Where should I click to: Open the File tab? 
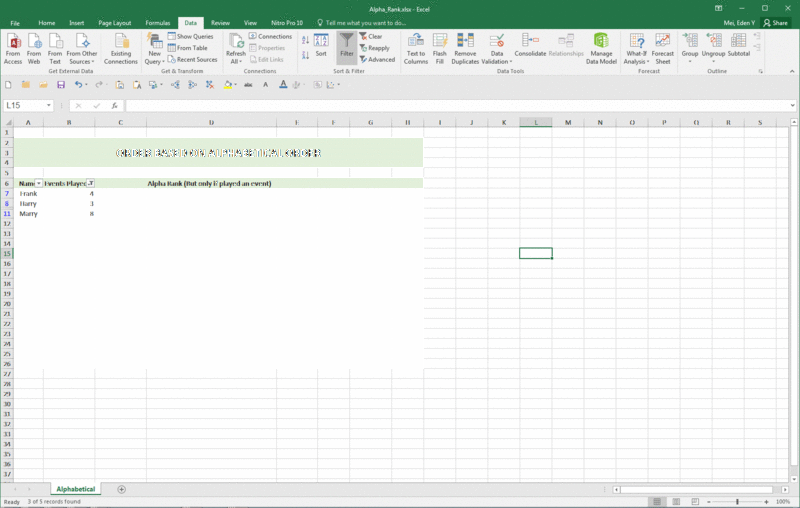[15, 23]
